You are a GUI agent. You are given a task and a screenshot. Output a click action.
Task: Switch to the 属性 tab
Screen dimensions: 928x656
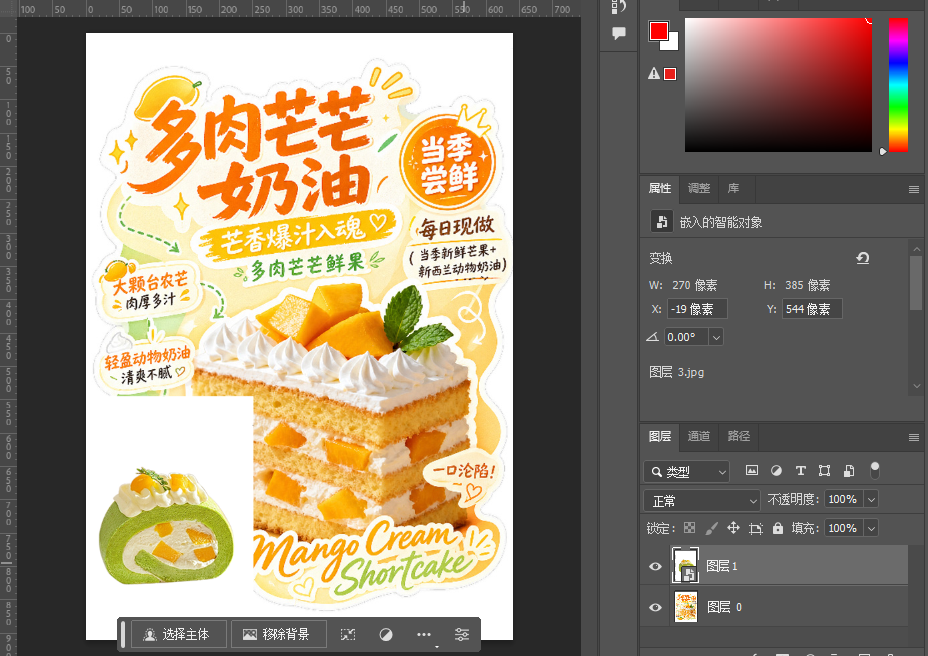click(x=659, y=188)
